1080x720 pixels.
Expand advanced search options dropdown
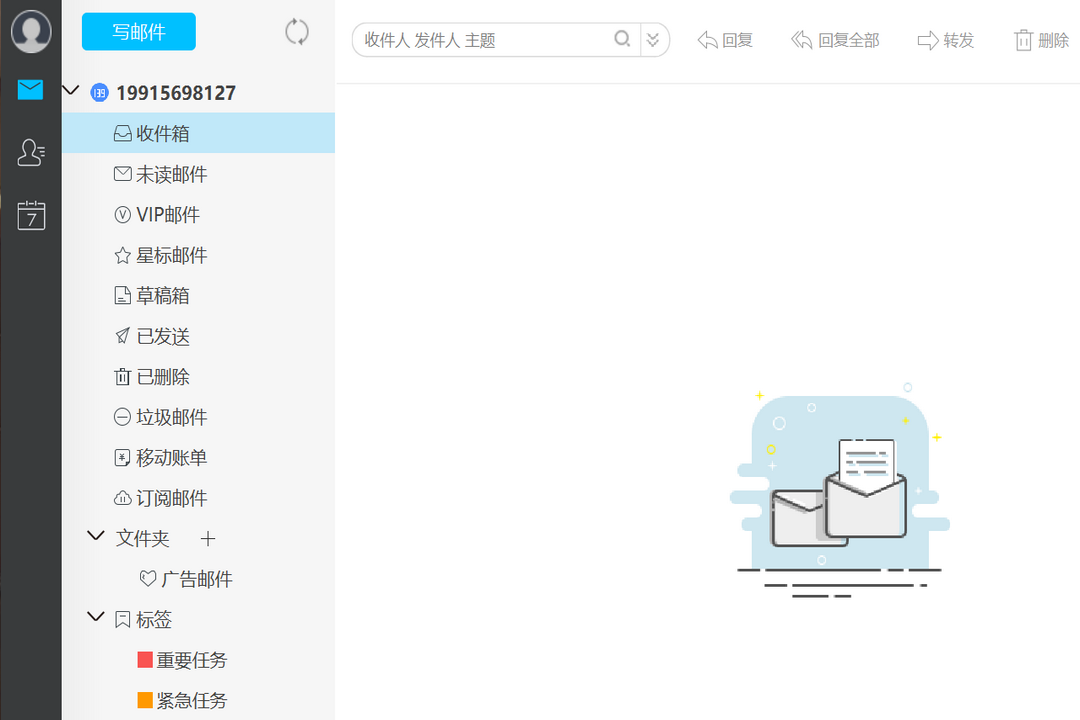[653, 40]
